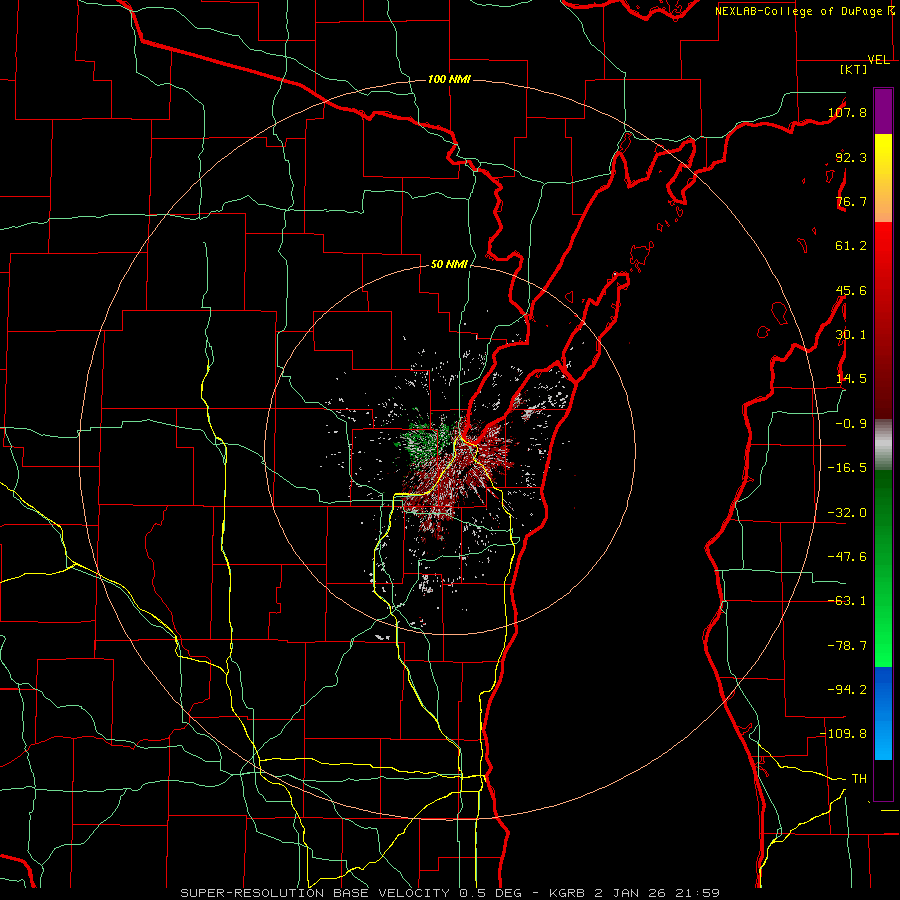Click the 107.8 legend value
The image size is (900, 900).
click(847, 112)
